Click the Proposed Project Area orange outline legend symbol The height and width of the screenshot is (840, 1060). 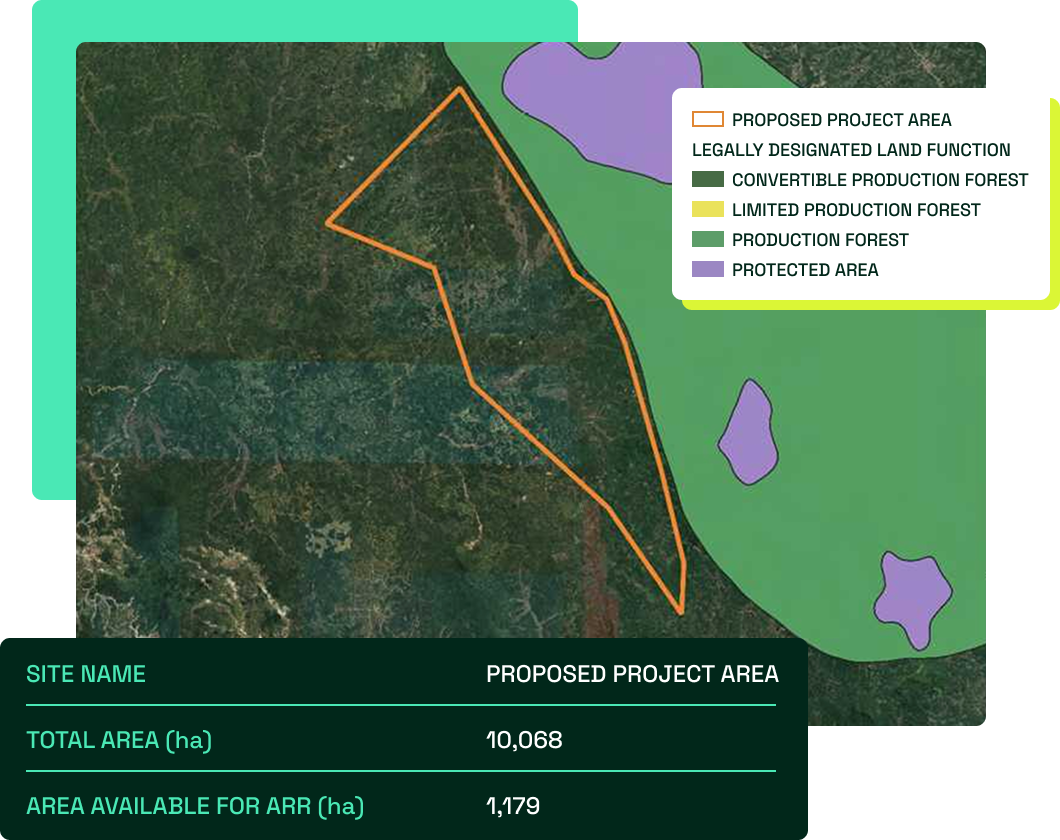[x=707, y=120]
